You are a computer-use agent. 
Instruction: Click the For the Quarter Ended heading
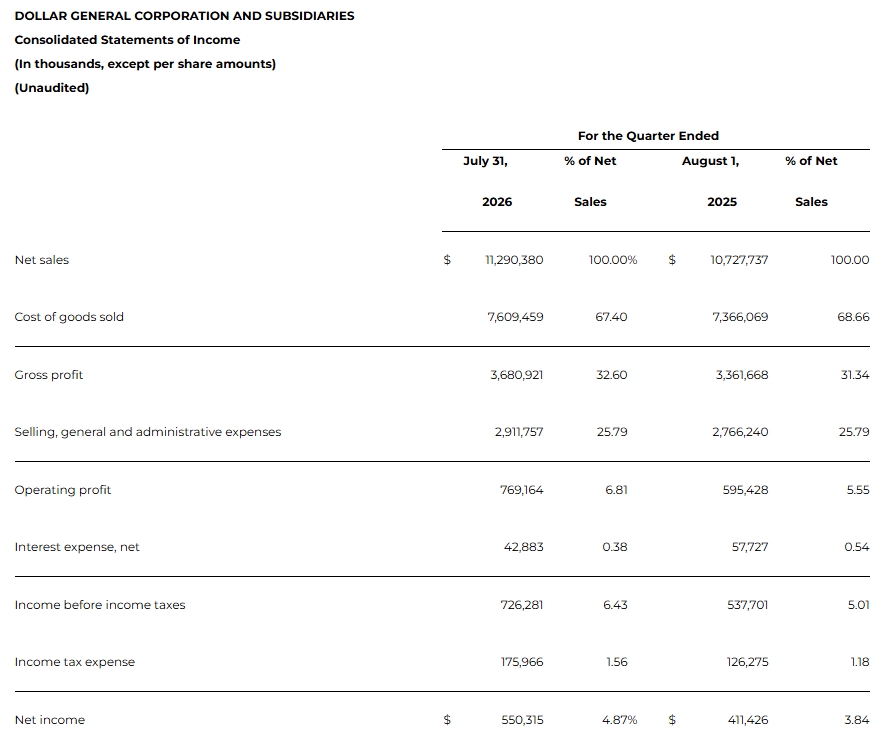coord(648,136)
